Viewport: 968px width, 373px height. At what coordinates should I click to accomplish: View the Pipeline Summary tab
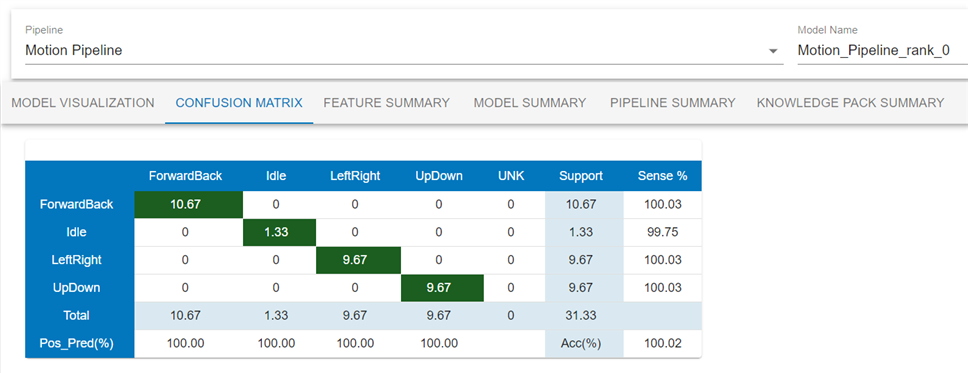pos(673,103)
